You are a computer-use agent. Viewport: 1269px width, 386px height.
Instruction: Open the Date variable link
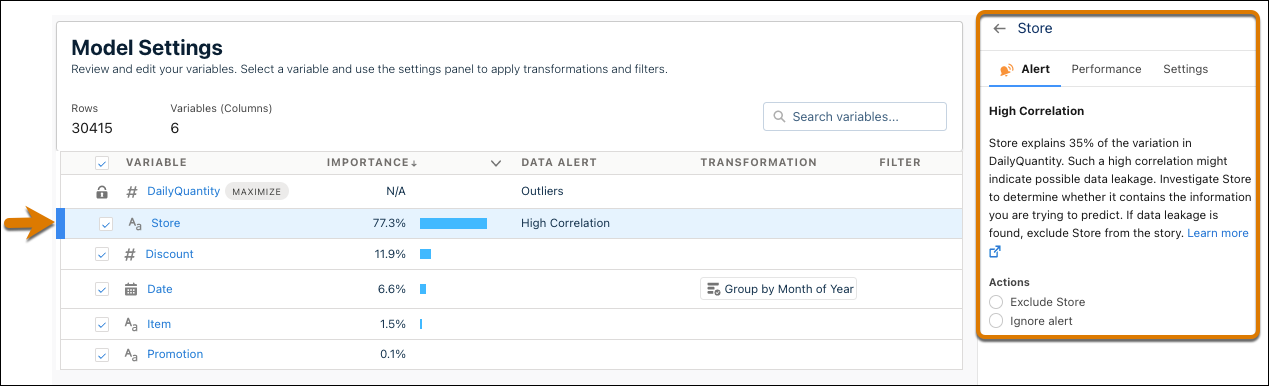pos(160,289)
